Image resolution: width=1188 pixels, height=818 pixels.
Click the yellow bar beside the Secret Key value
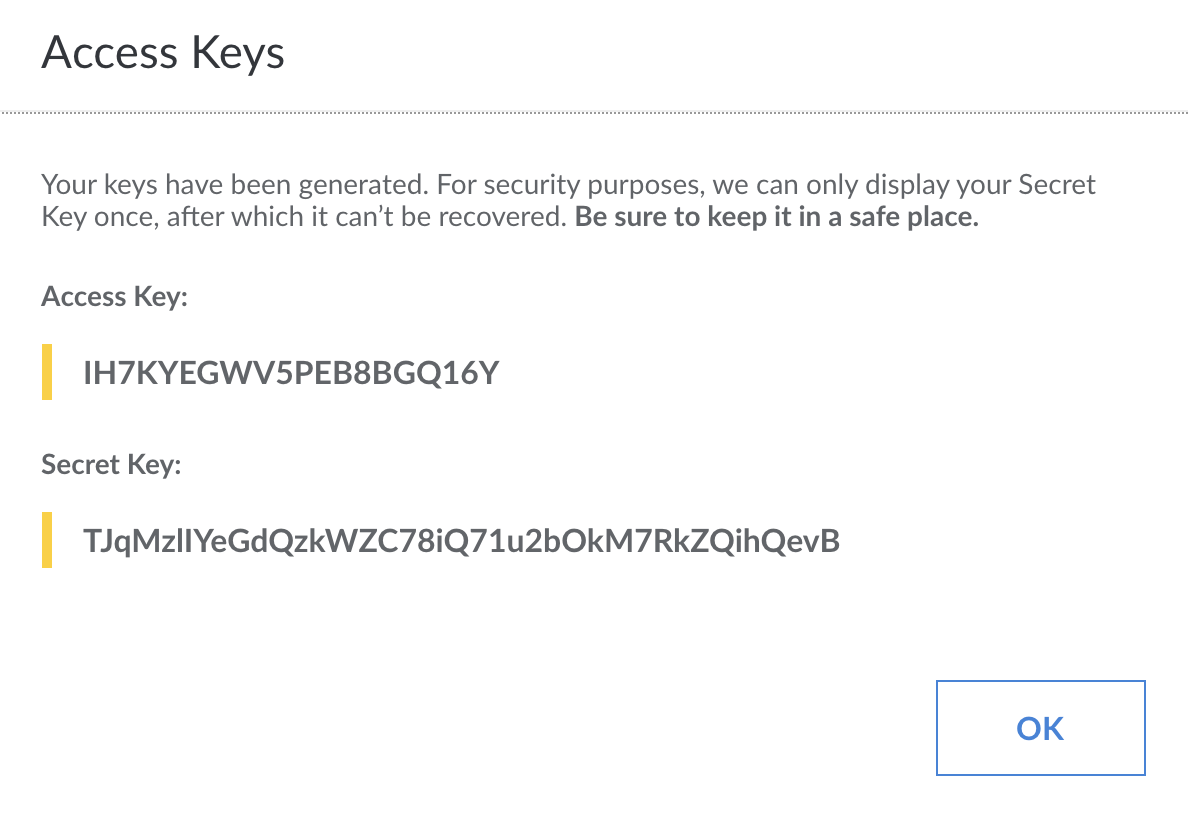click(47, 540)
